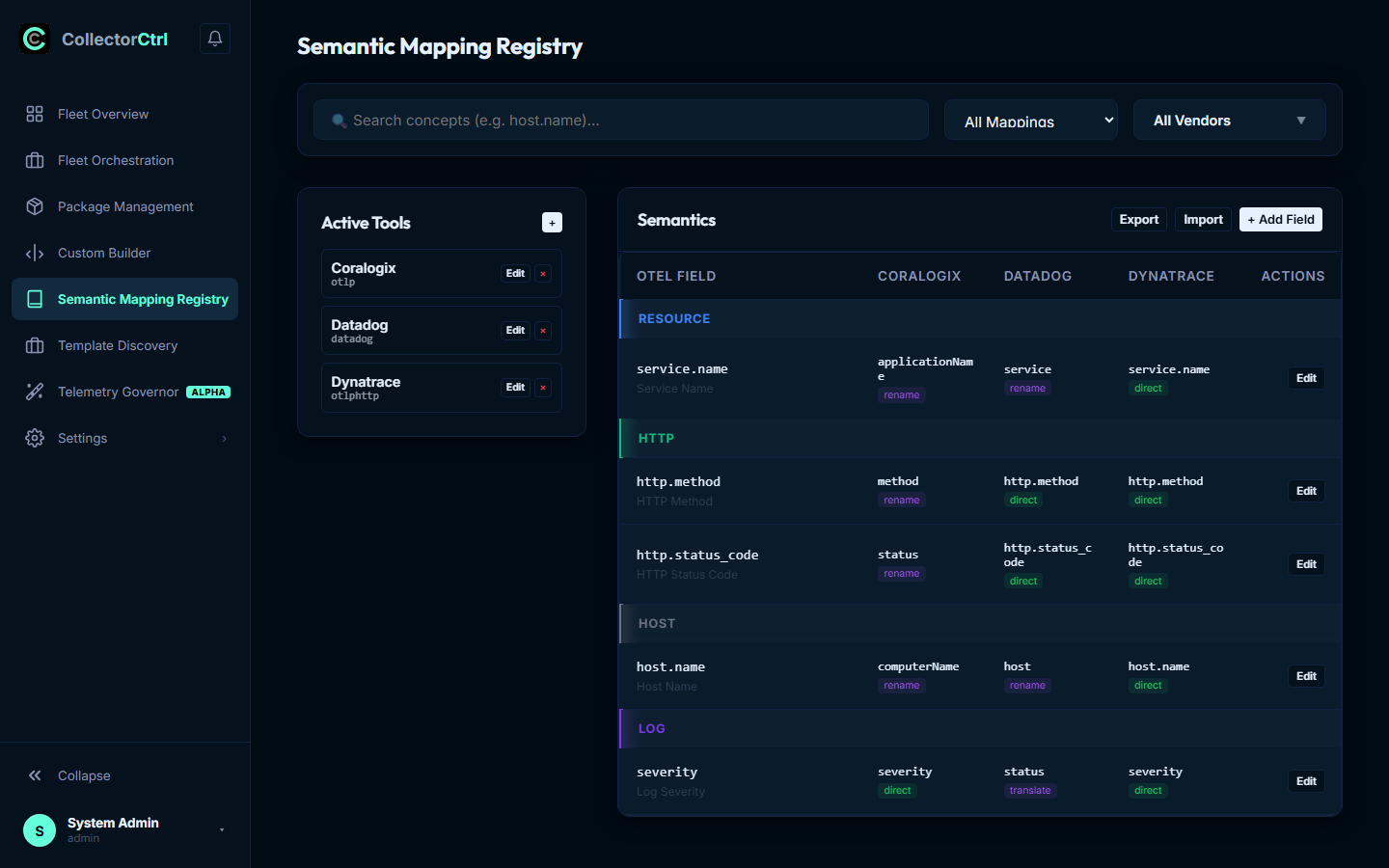Open the notifications bell
Screen dimensions: 1389x868
[x=215, y=39]
